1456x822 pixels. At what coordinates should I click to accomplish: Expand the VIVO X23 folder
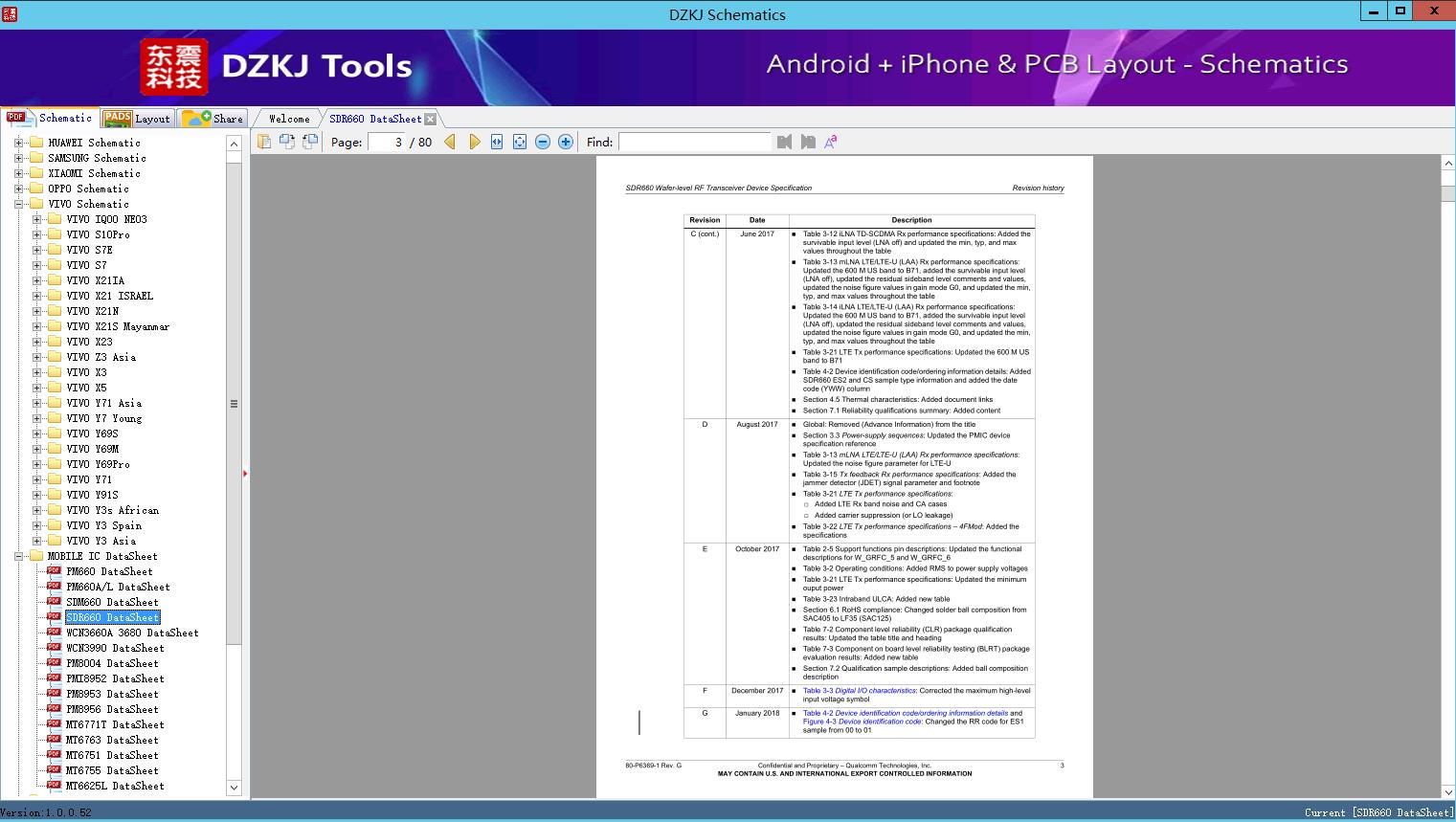36,342
